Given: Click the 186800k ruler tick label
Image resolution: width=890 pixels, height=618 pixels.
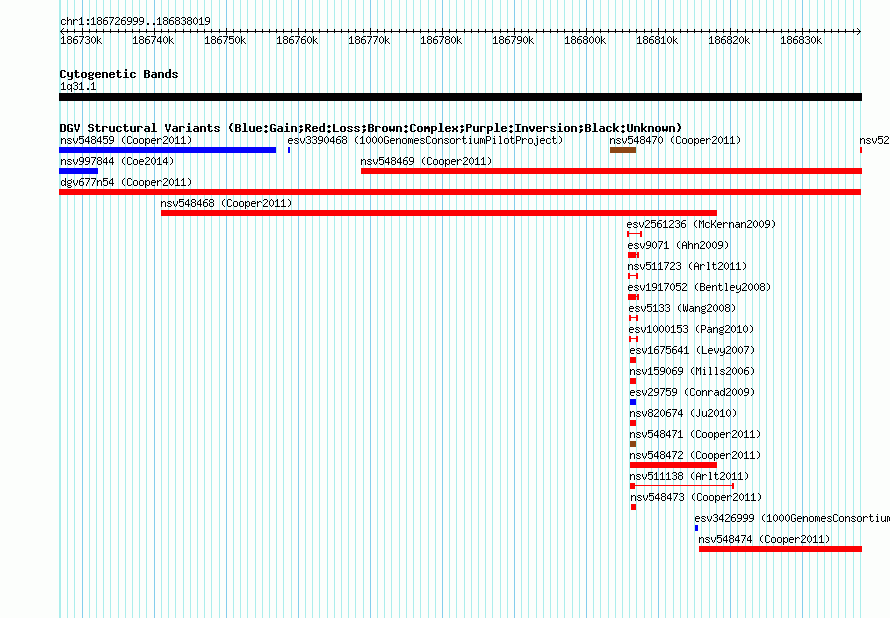Looking at the screenshot, I should click(585, 40).
